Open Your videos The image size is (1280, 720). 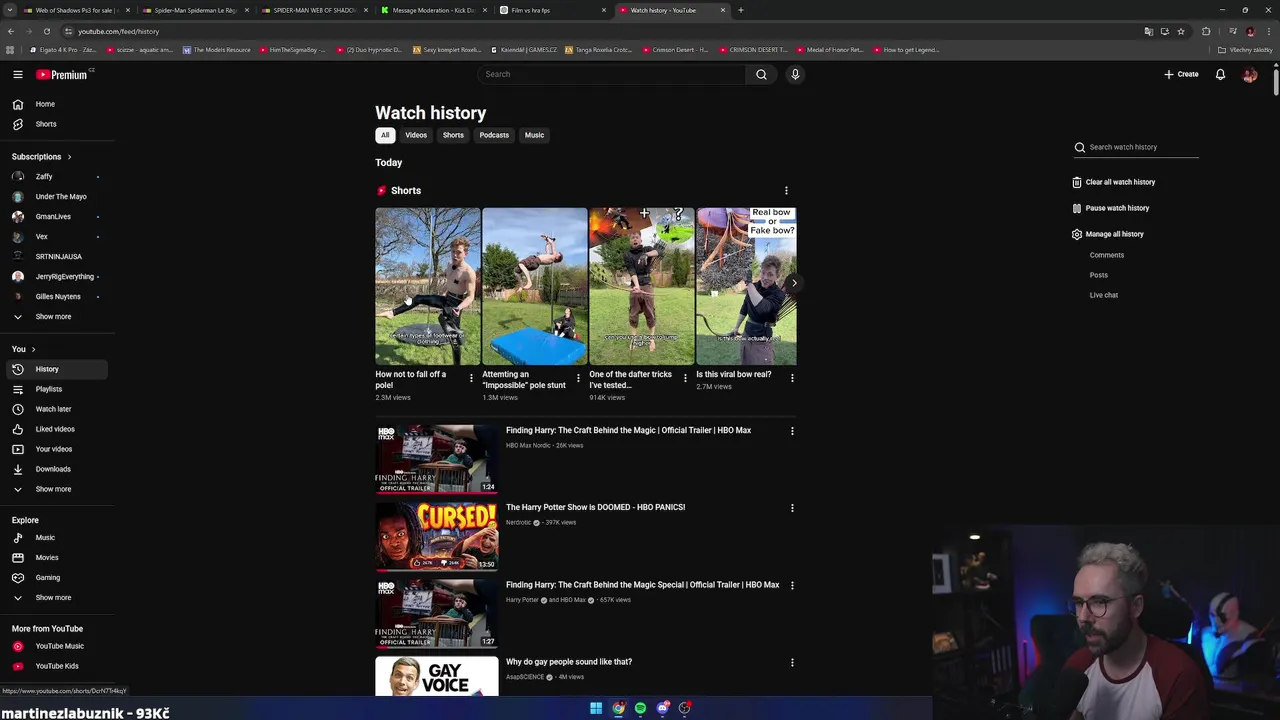click(55, 449)
